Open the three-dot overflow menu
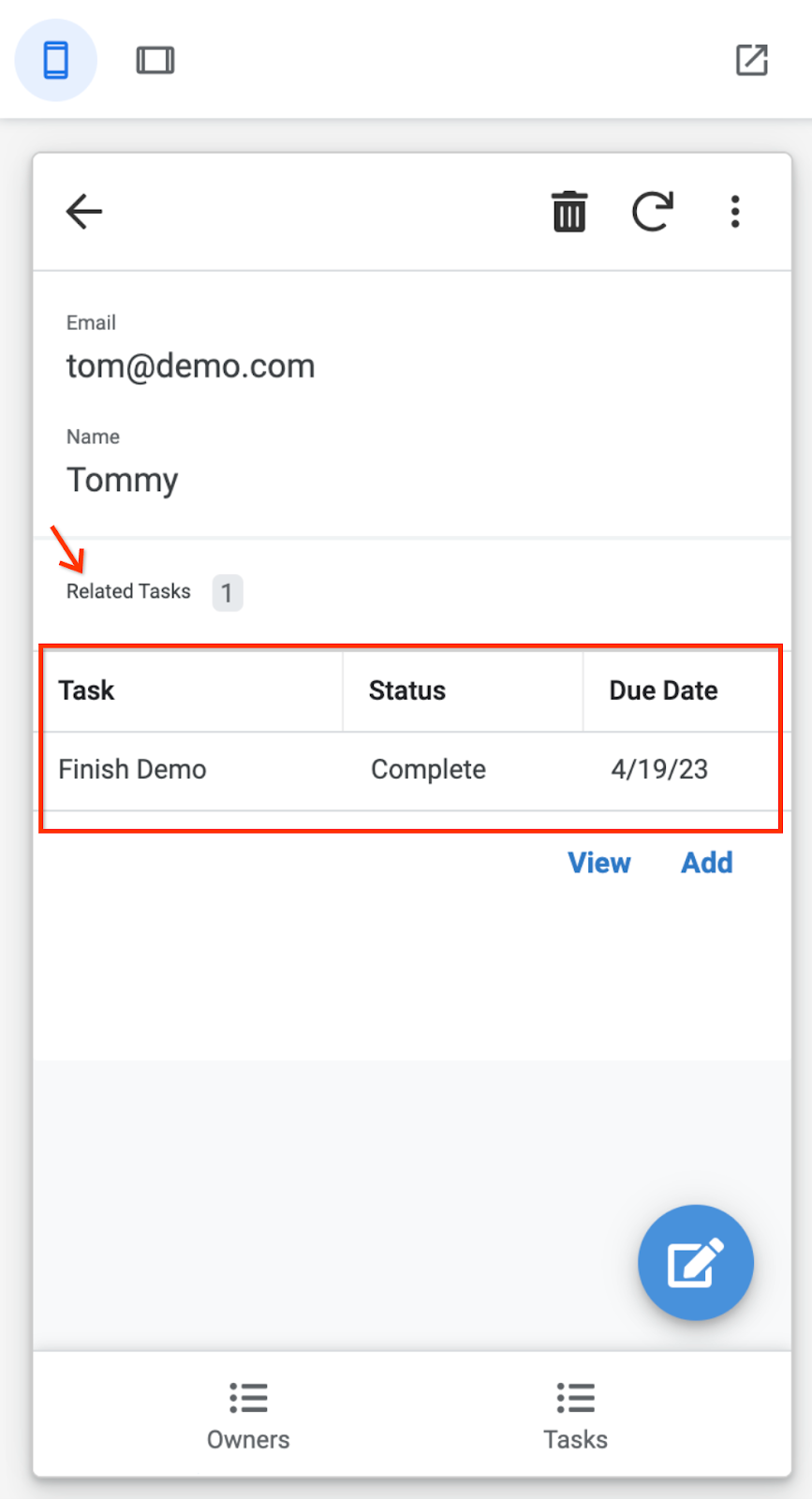The height and width of the screenshot is (1499, 812). (735, 212)
